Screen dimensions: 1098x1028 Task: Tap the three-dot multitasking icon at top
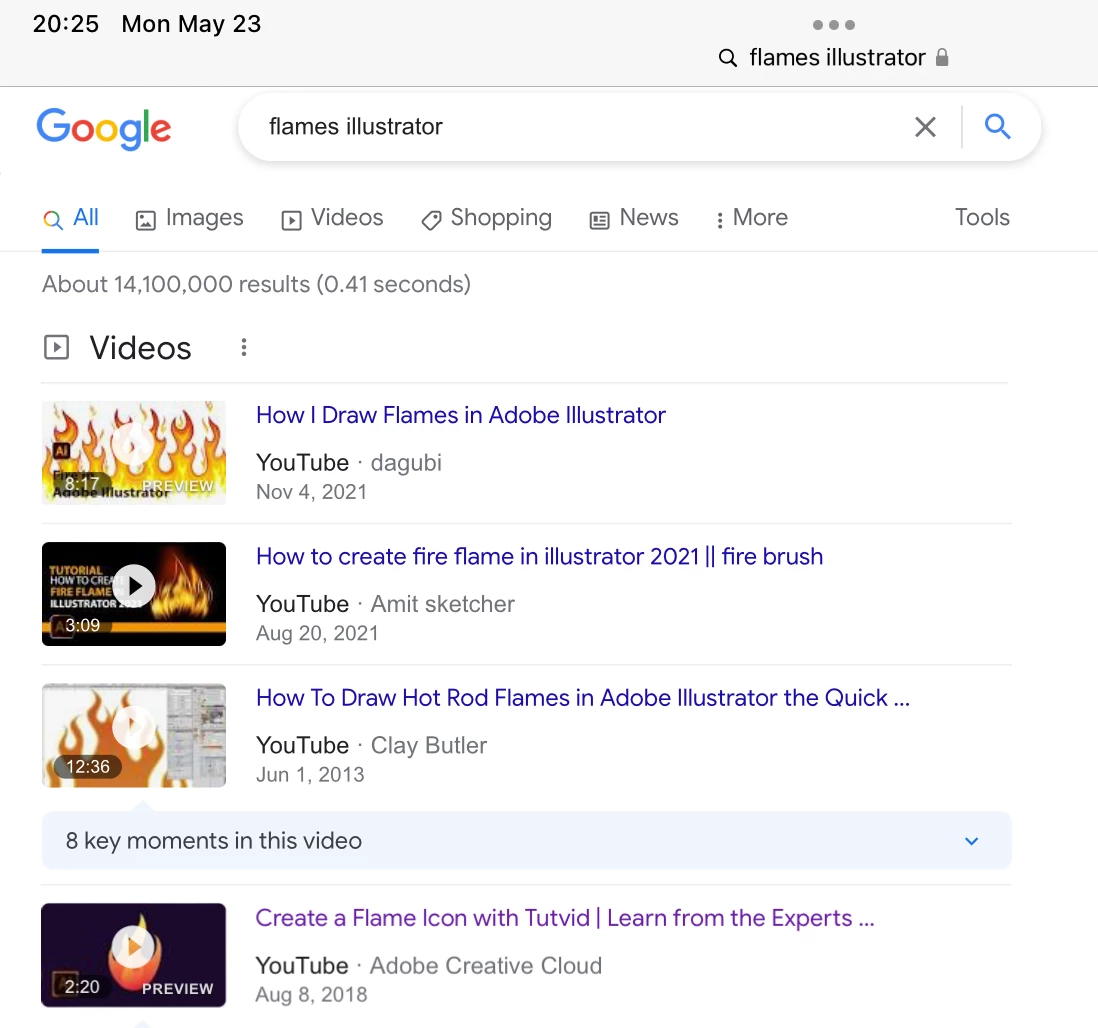point(833,25)
